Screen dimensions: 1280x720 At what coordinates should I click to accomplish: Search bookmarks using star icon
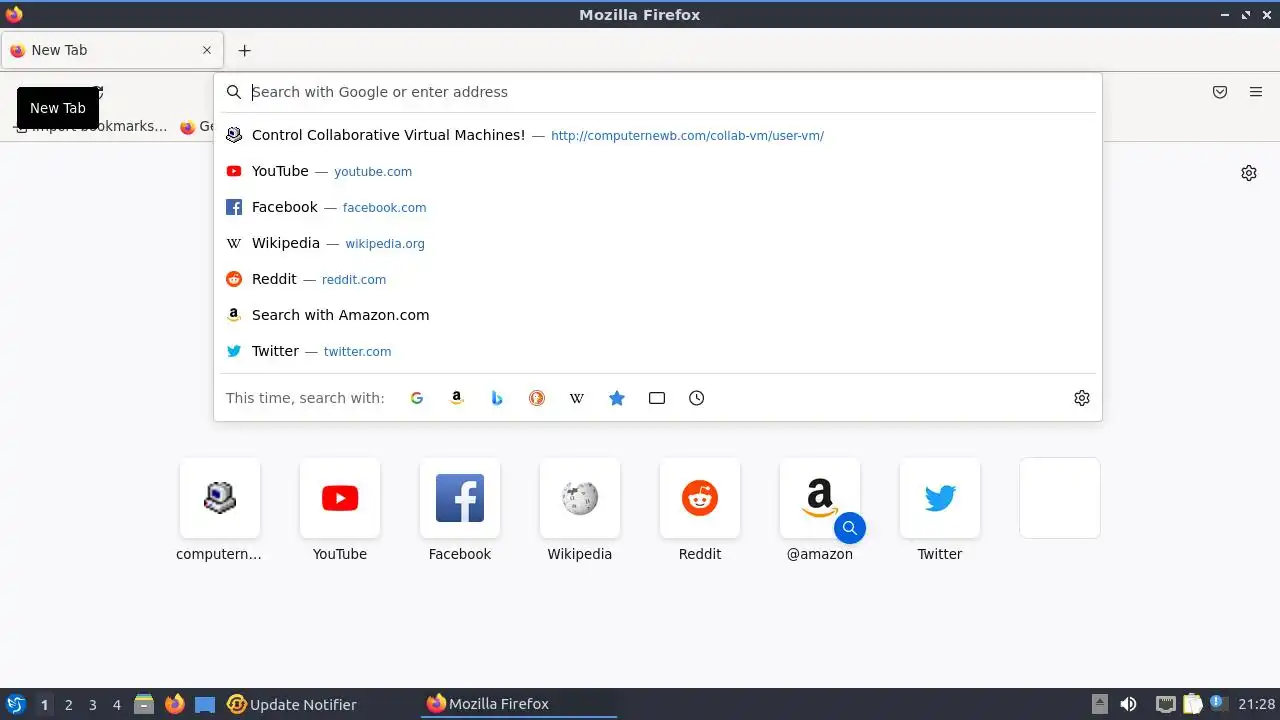[x=617, y=398]
